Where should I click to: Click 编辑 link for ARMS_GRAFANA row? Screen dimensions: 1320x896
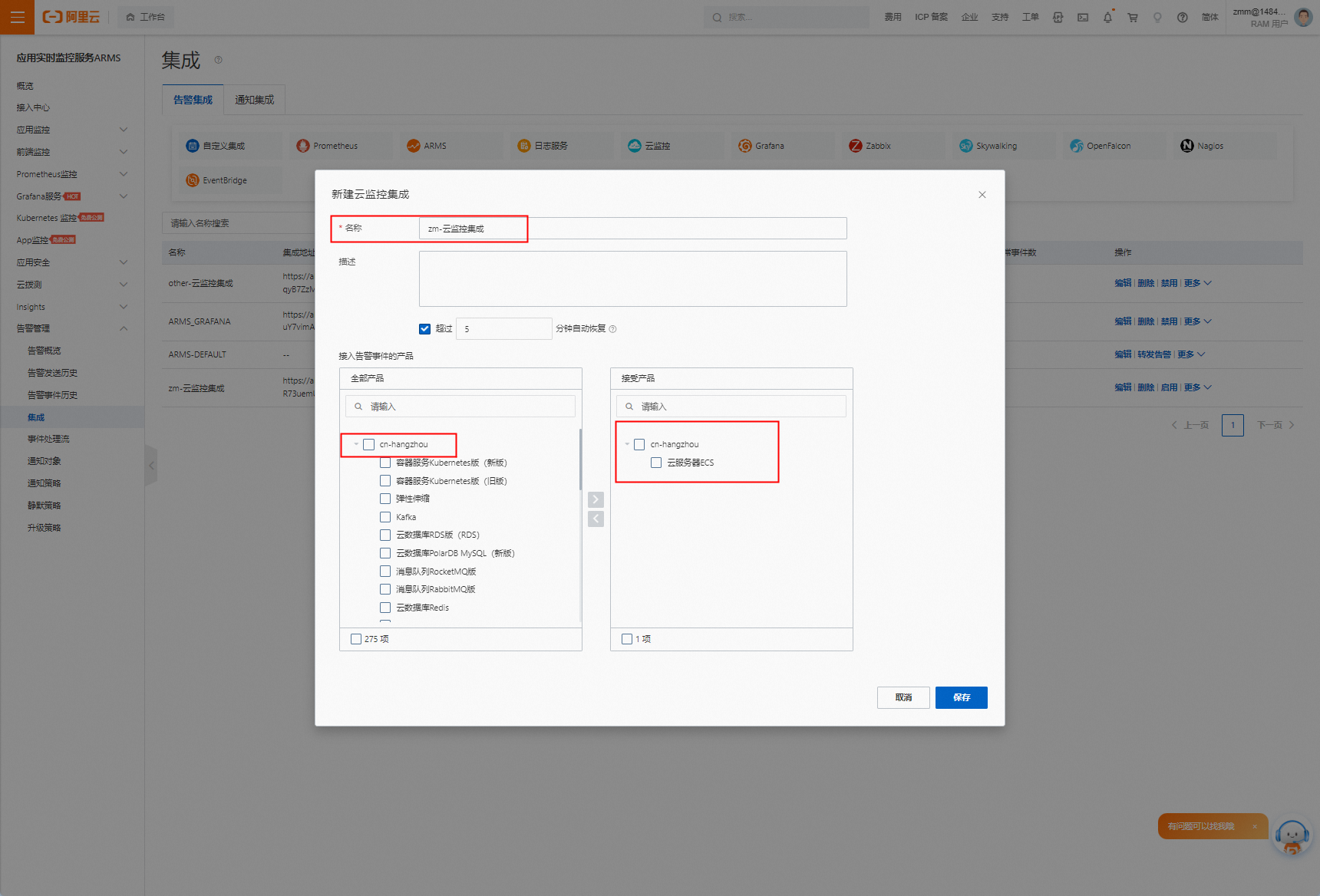click(1123, 321)
